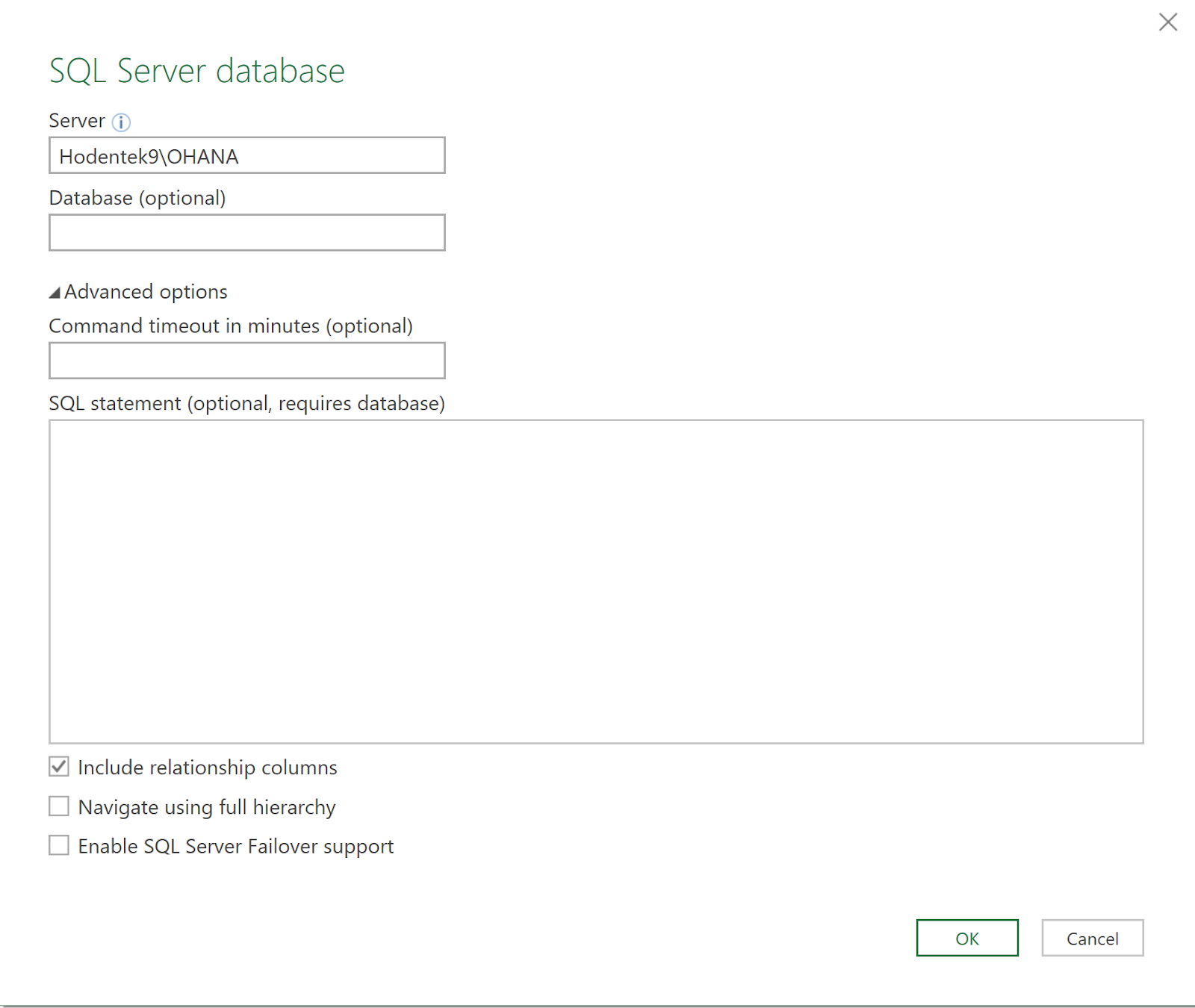The width and height of the screenshot is (1195, 1008).
Task: Disable Include relationship columns
Action: [x=58, y=767]
